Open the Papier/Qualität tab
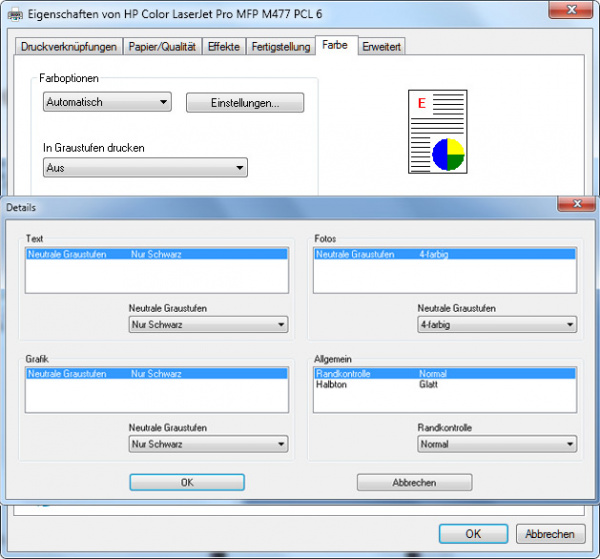Image resolution: width=600 pixels, height=559 pixels. tap(162, 47)
